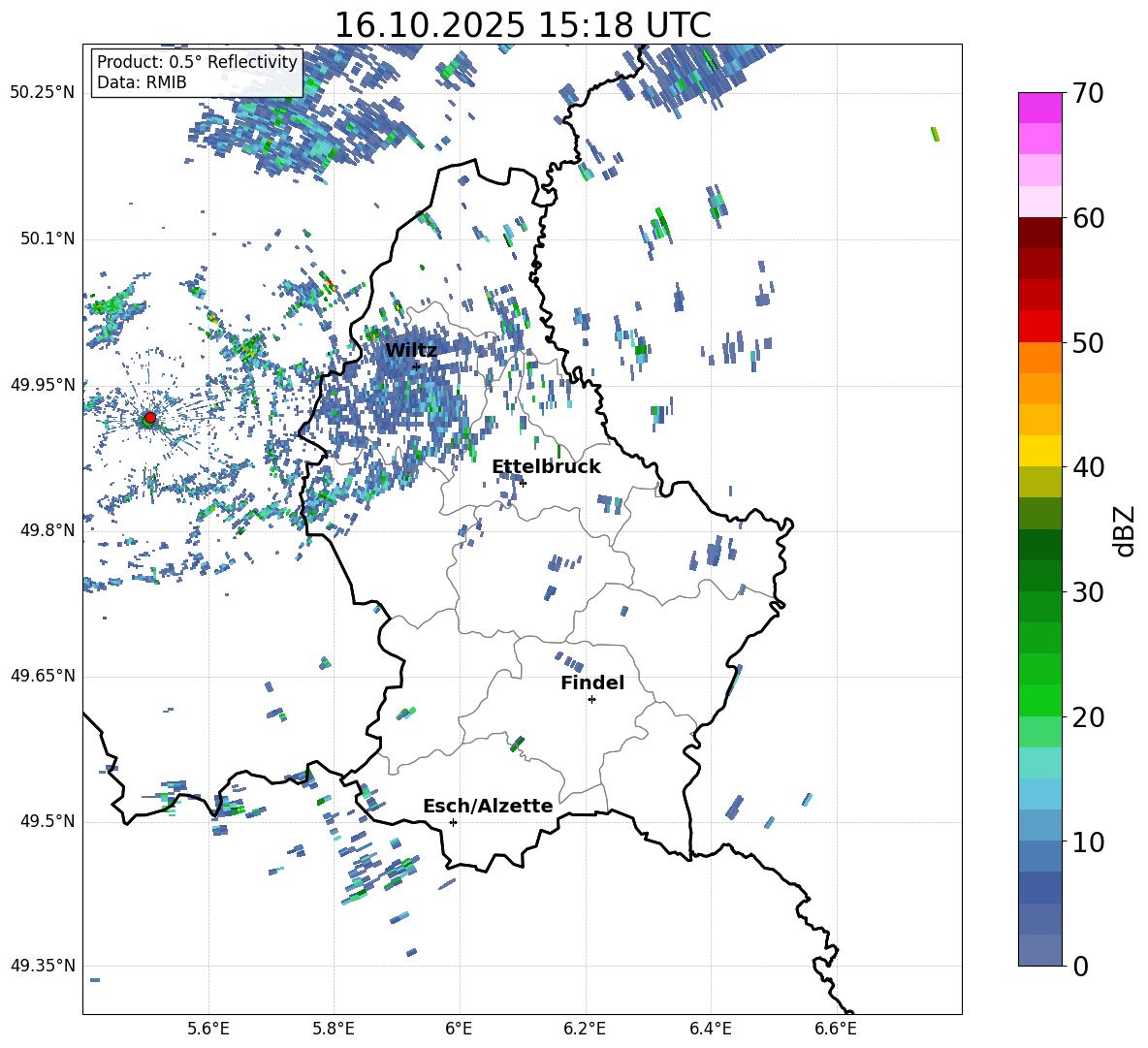Click the 49.5°N latitude label
Viewport: 1148px width, 1048px height.
(48, 821)
